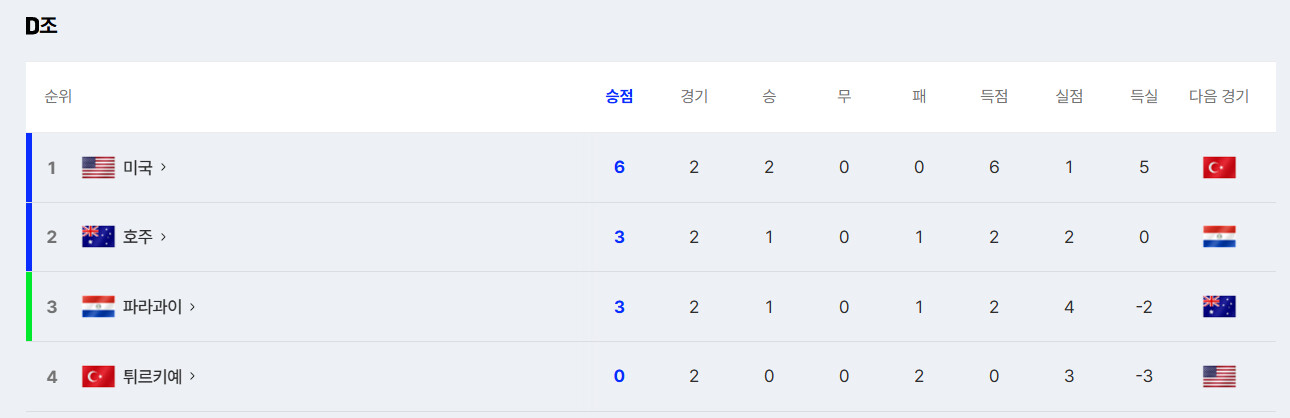Select the 득점 column header
The width and height of the screenshot is (1290, 418).
click(x=994, y=97)
